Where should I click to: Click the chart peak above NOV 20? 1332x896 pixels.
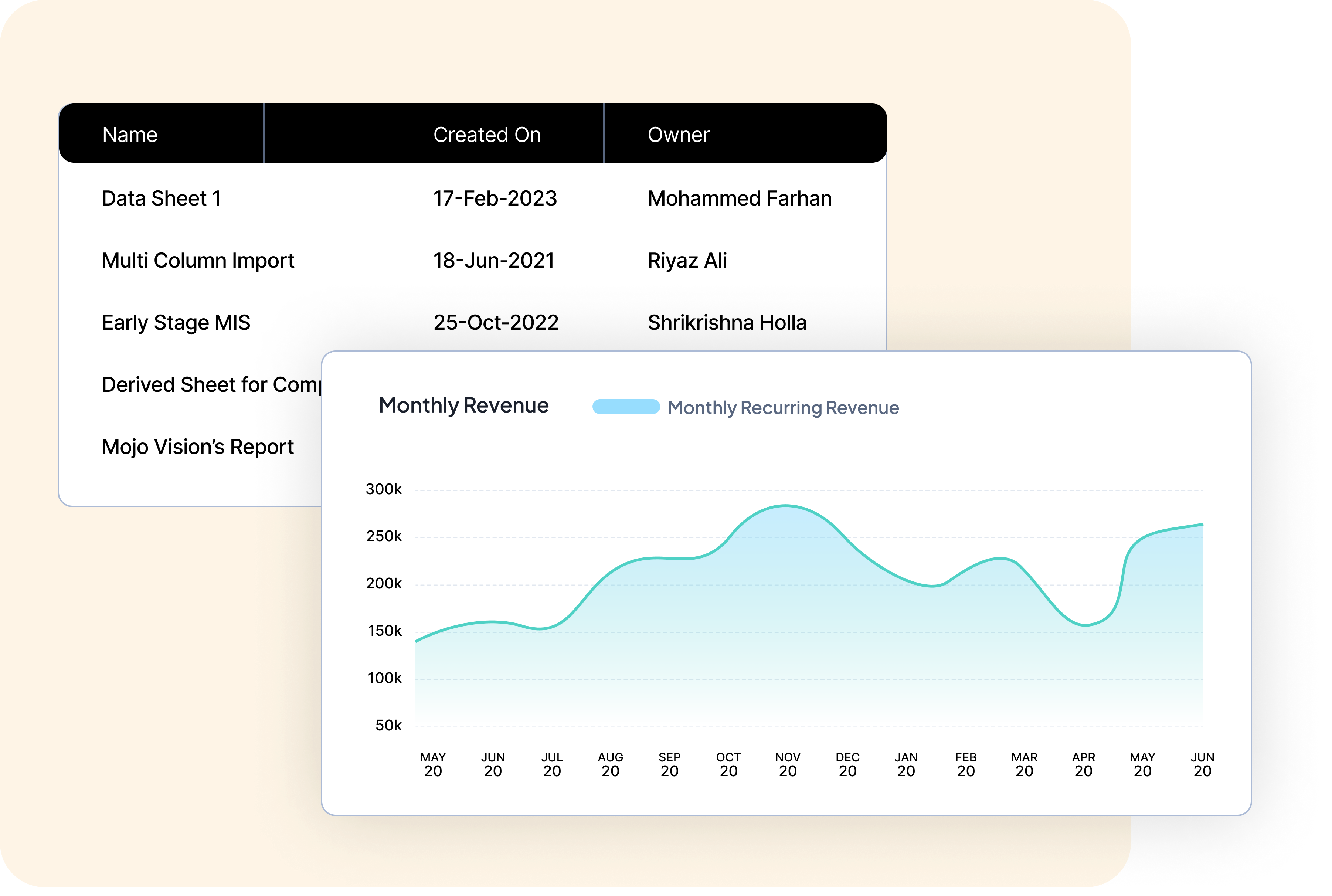tap(786, 506)
